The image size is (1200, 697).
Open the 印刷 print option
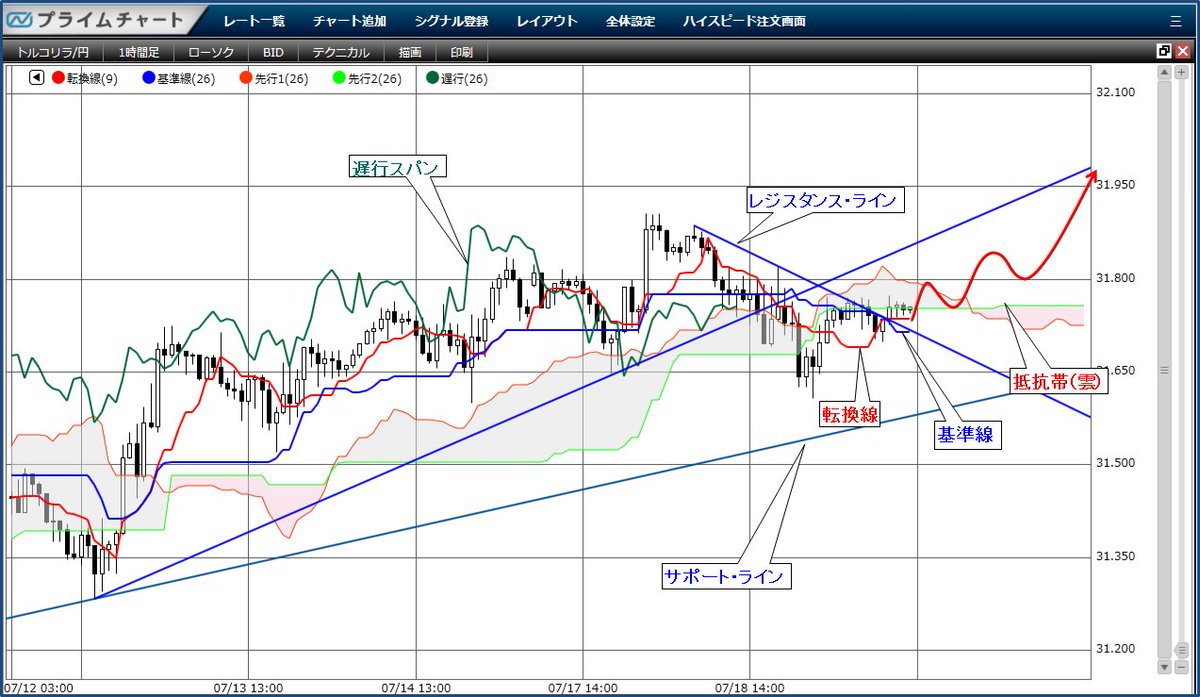(x=462, y=52)
